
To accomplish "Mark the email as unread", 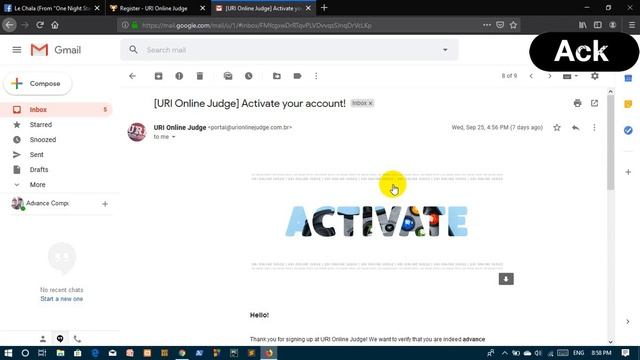I will (228, 76).
